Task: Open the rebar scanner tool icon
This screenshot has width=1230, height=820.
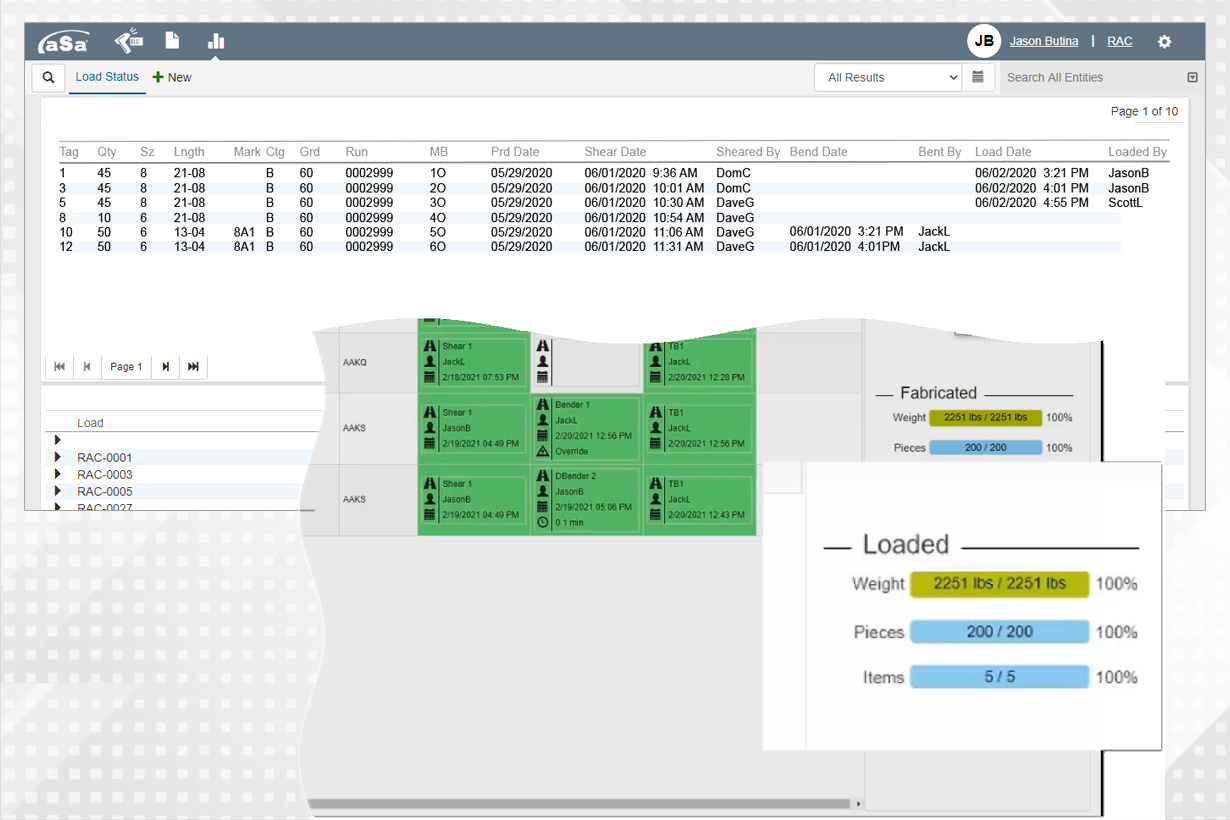Action: pyautogui.click(x=128, y=40)
